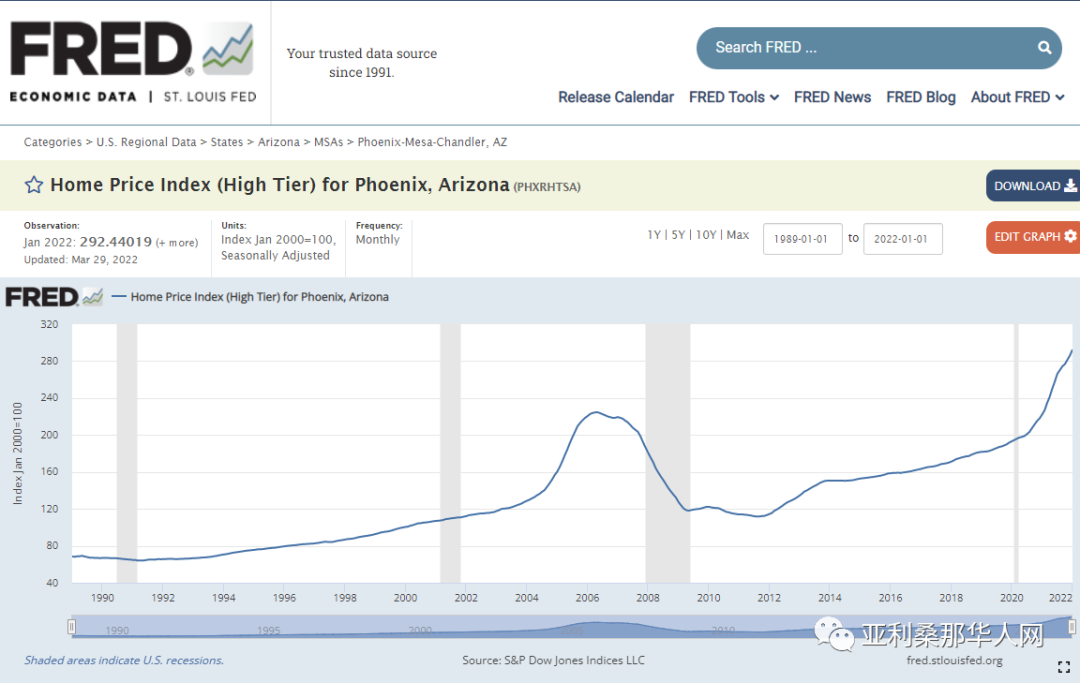The width and height of the screenshot is (1080, 683).
Task: Expand the About FRED dropdown menu
Action: pyautogui.click(x=1017, y=97)
